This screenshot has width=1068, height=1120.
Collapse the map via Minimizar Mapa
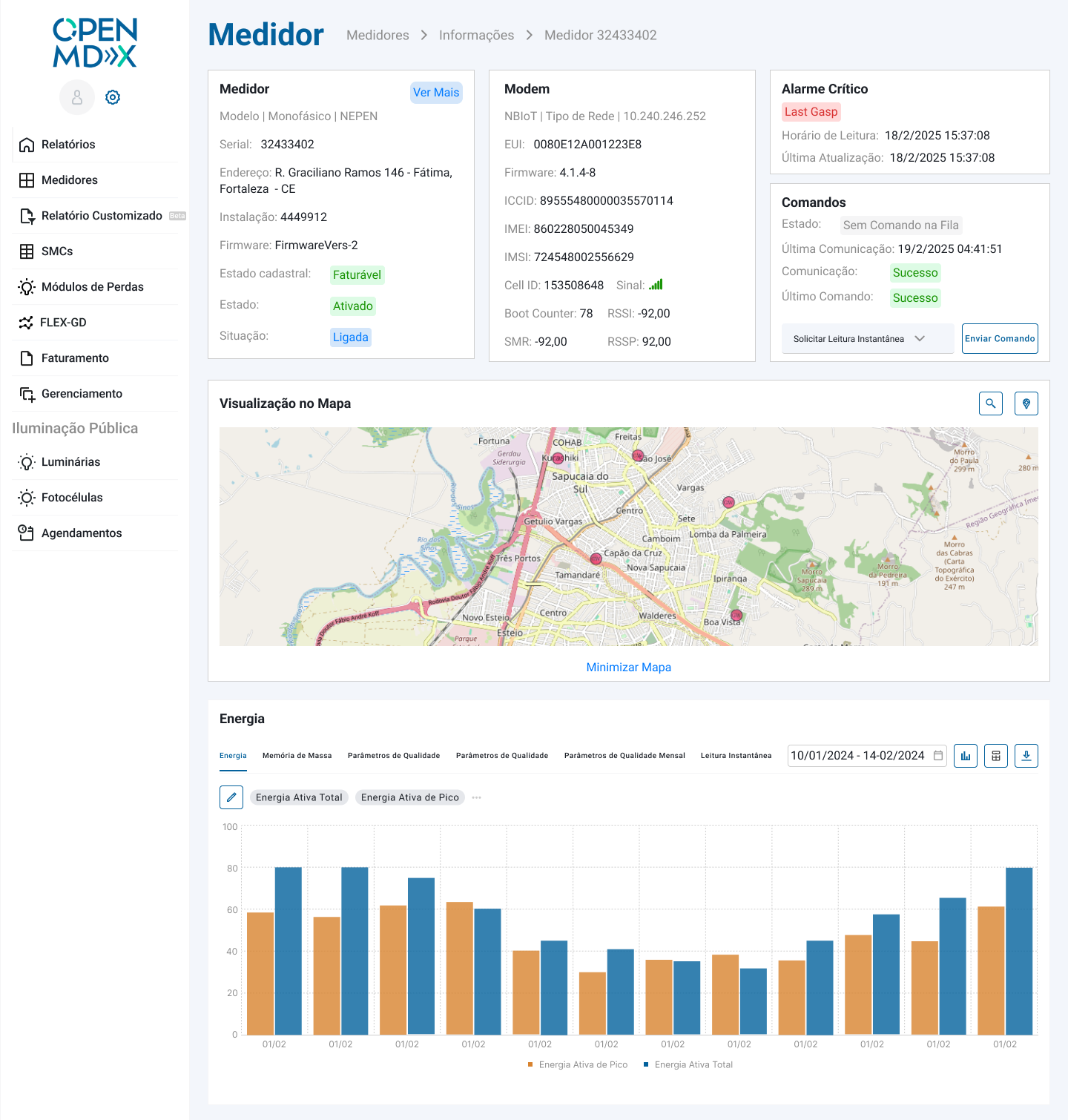coord(629,668)
